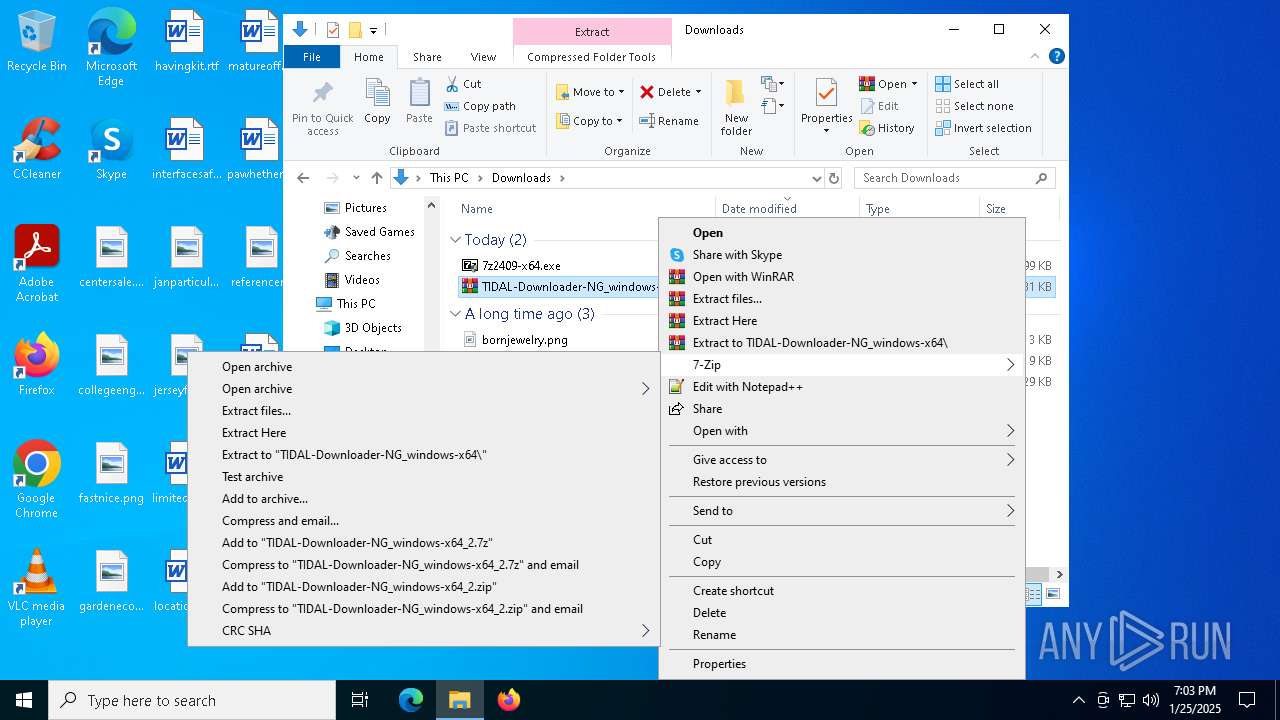Click Paste shortcut in ribbon
The width and height of the screenshot is (1280, 720).
[x=490, y=128]
